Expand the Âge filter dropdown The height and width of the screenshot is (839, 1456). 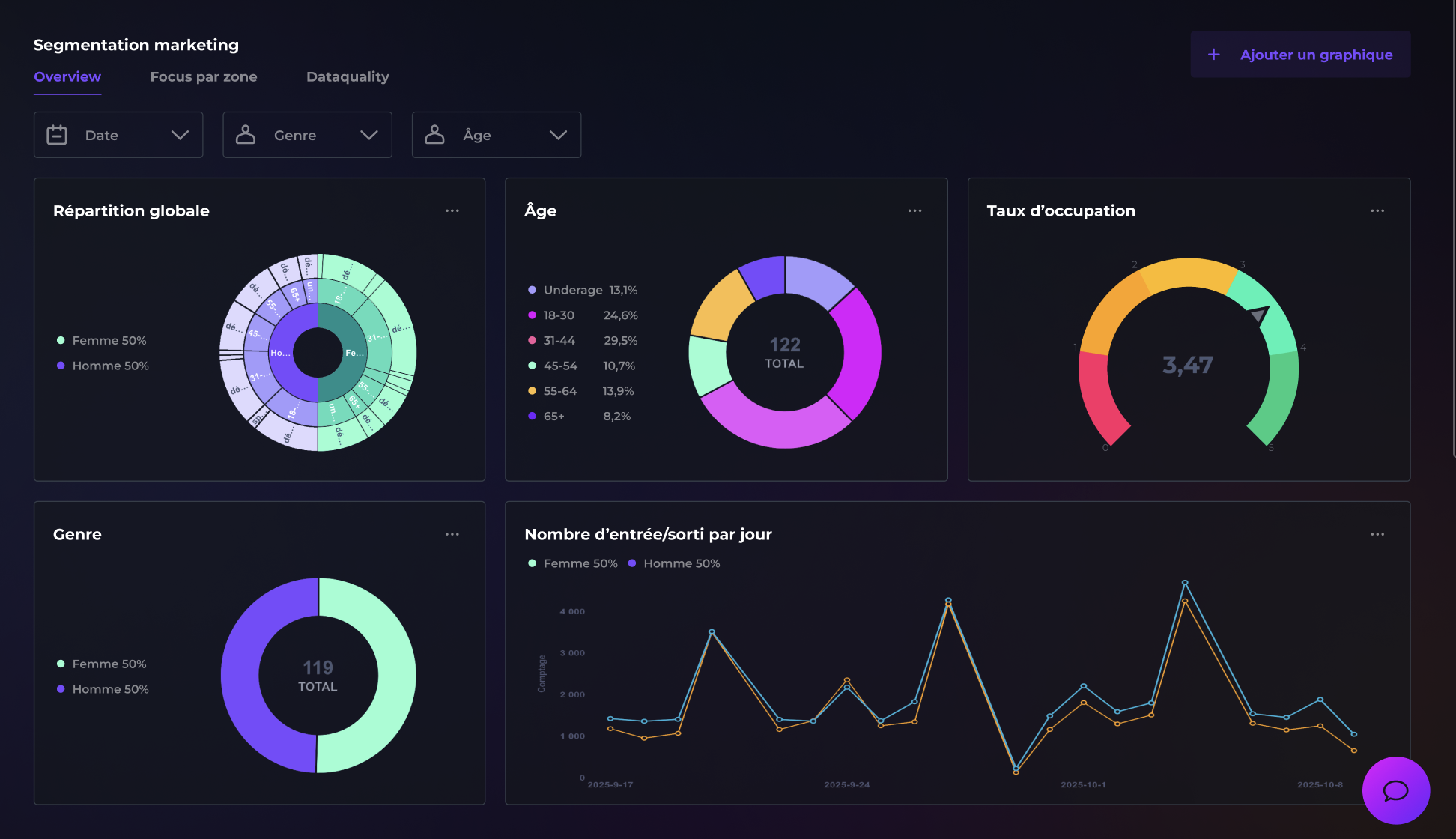point(557,135)
